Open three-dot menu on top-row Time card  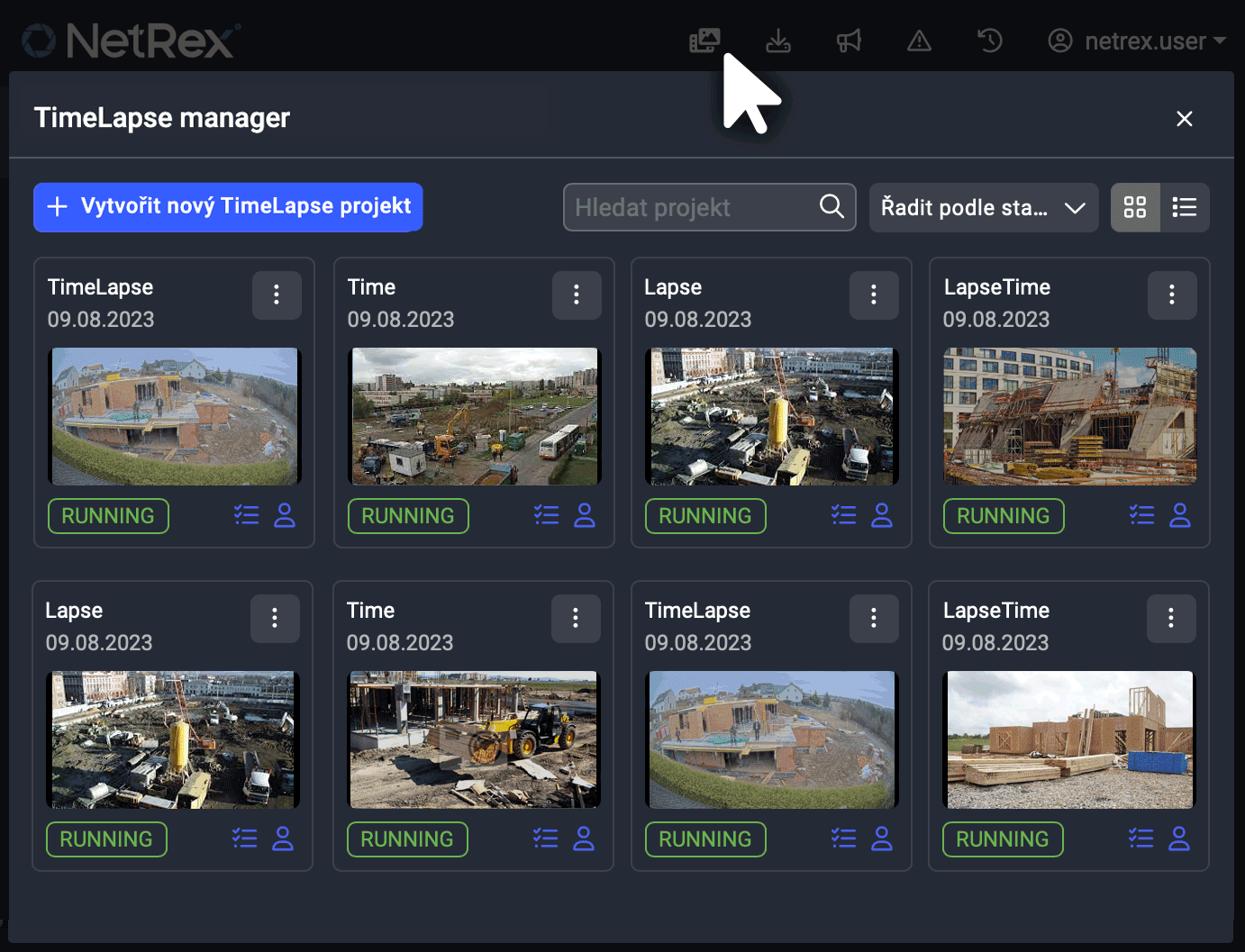[x=577, y=295]
